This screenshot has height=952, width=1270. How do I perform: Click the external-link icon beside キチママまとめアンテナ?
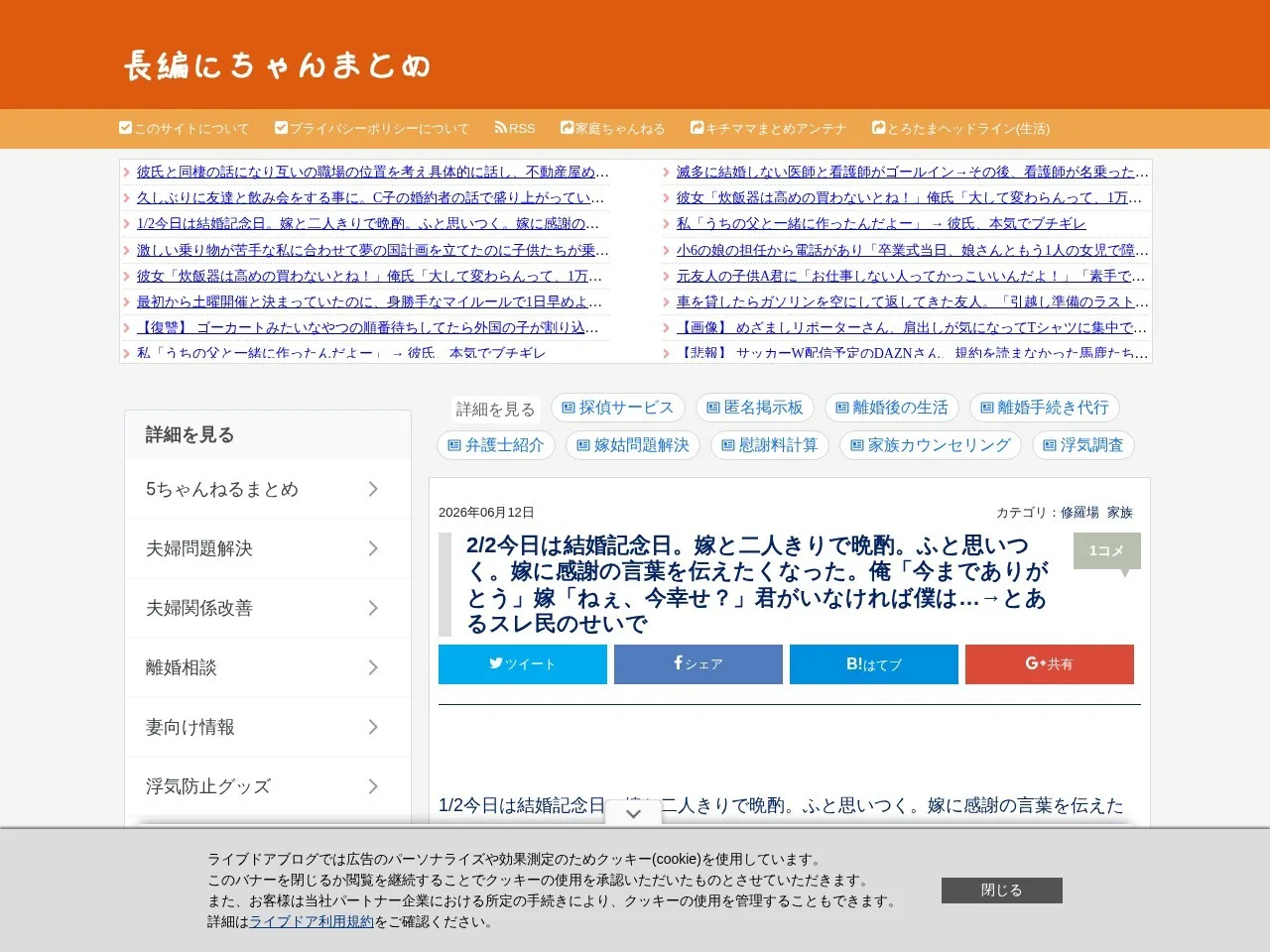pos(698,128)
